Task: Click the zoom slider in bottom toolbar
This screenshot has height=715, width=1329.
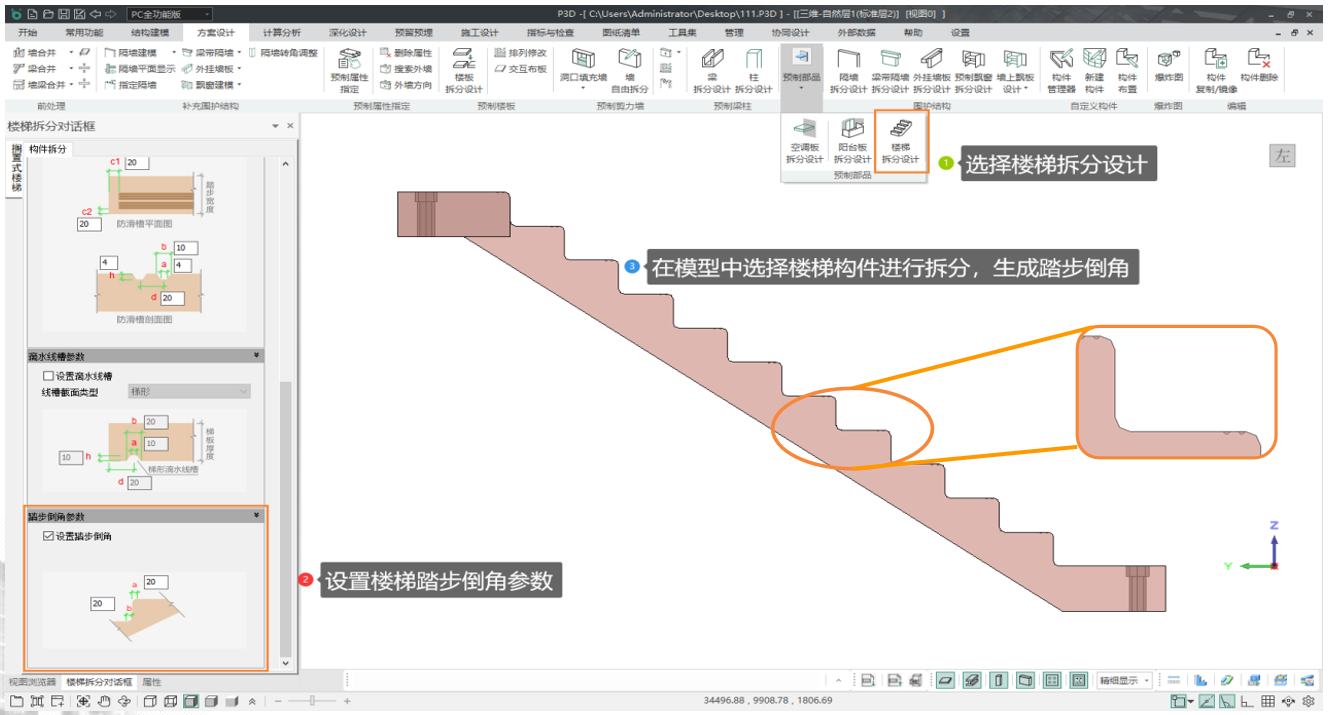Action: click(x=314, y=701)
